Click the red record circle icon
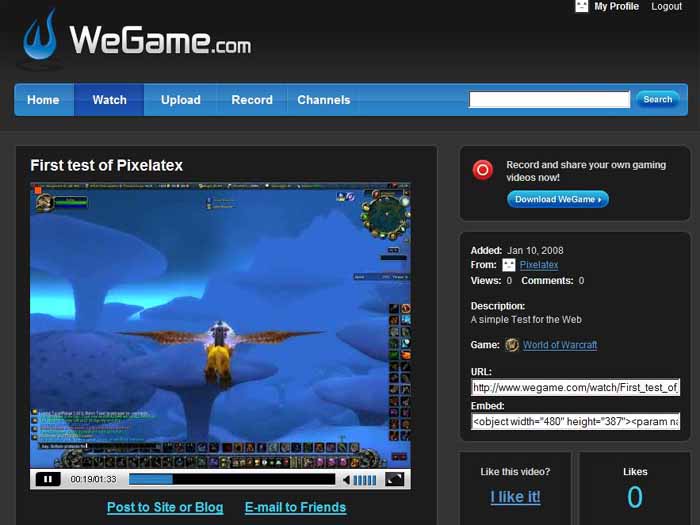 tap(483, 170)
